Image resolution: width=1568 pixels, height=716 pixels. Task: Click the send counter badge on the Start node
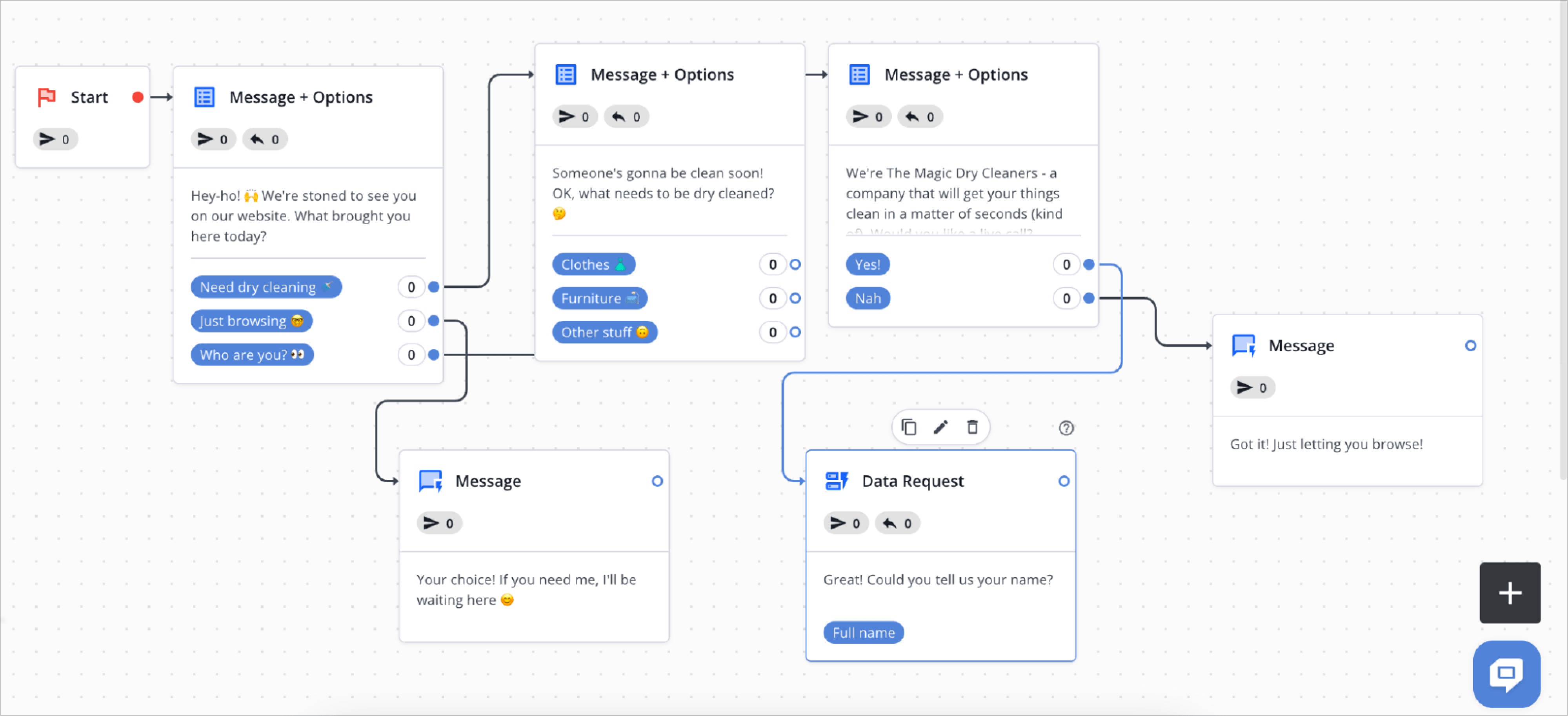point(55,139)
